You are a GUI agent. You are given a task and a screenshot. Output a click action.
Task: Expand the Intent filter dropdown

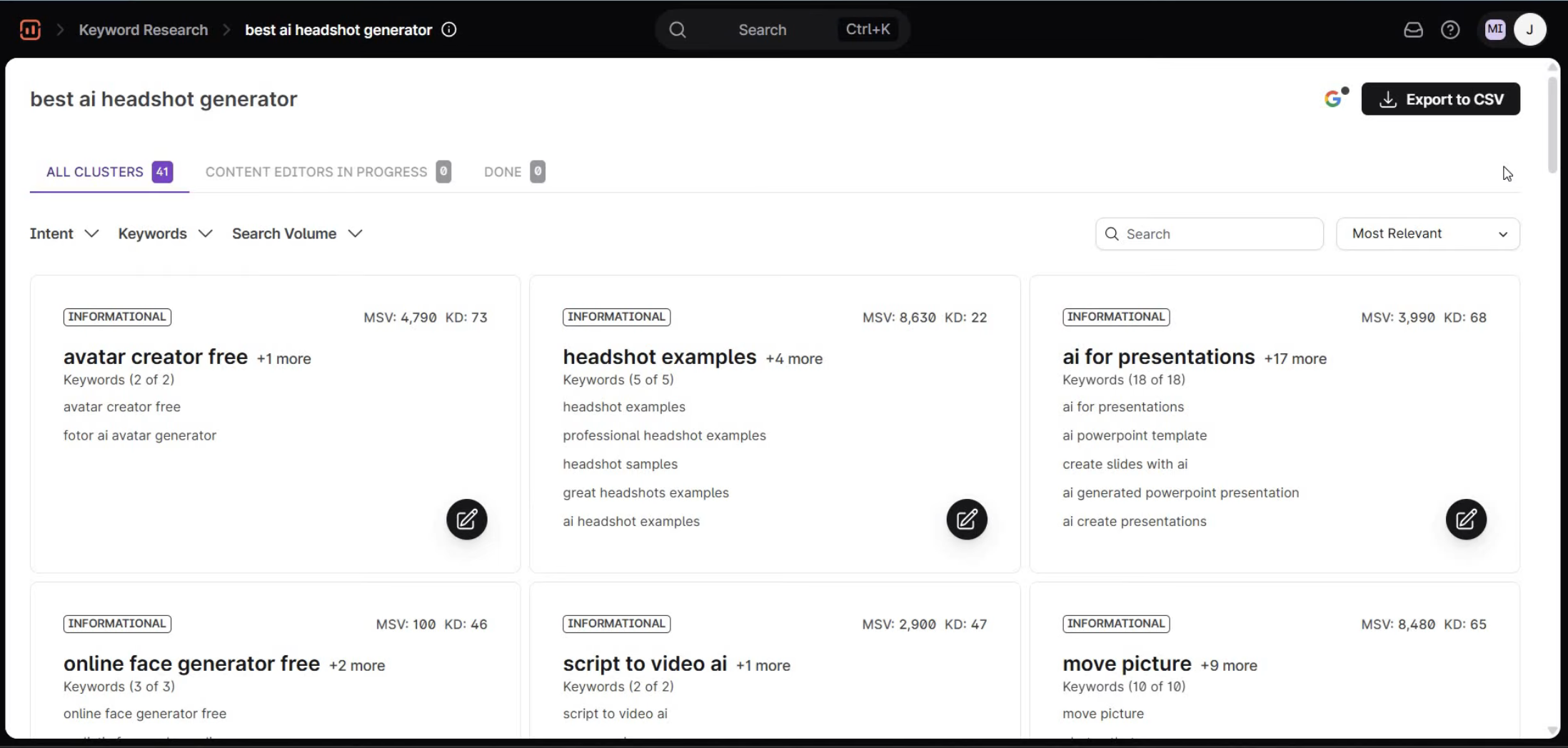[64, 233]
